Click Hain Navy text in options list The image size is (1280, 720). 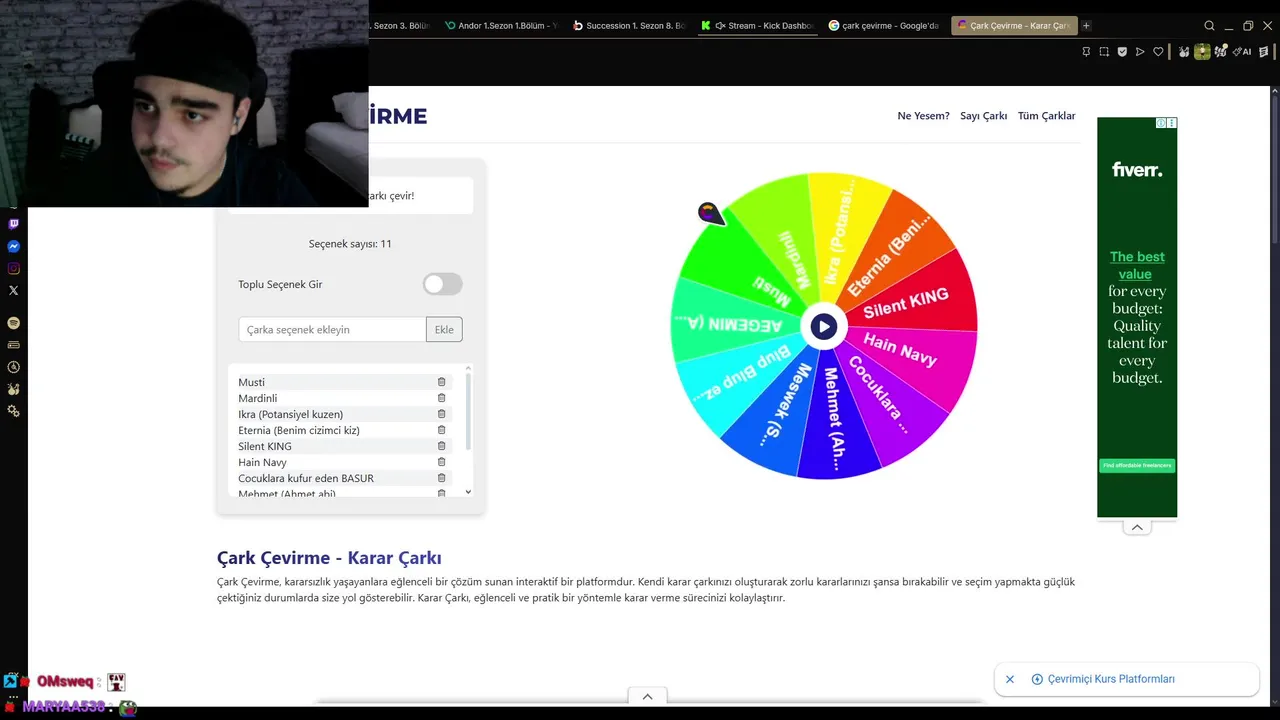point(262,462)
